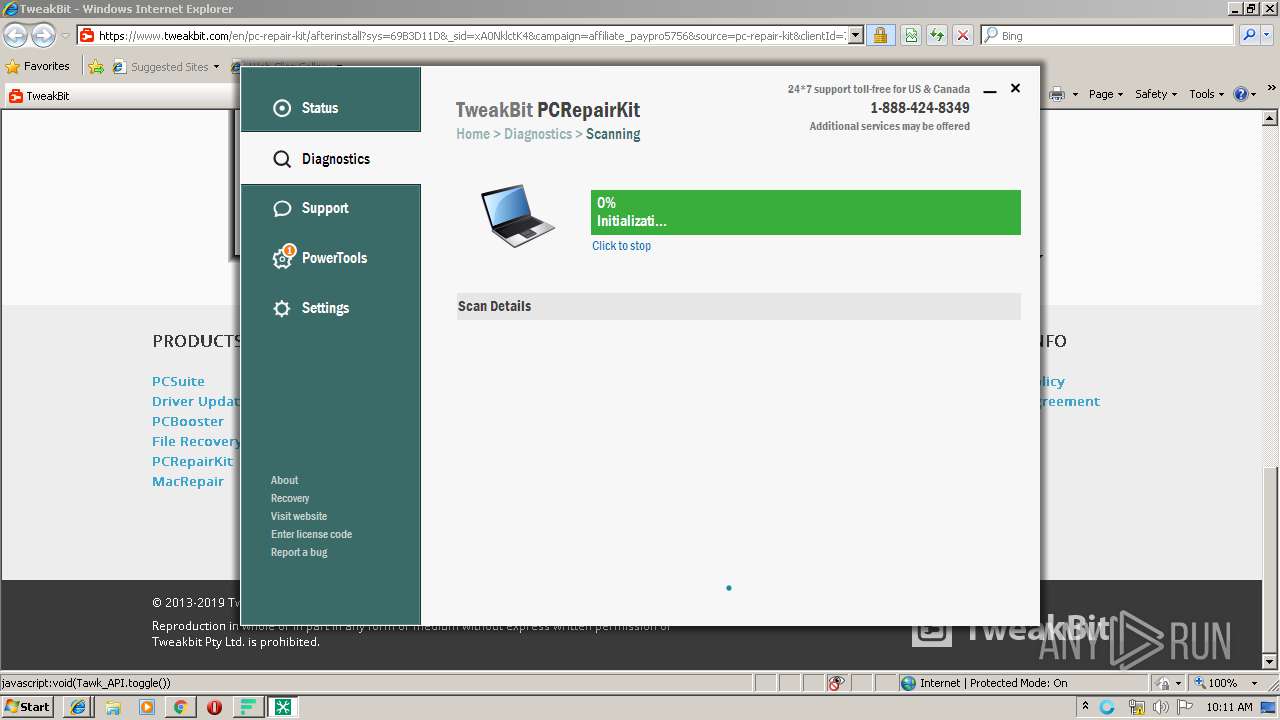Screen dimensions: 1280x720
Task: Click Internet Explorer taskbar icon
Action: point(78,707)
